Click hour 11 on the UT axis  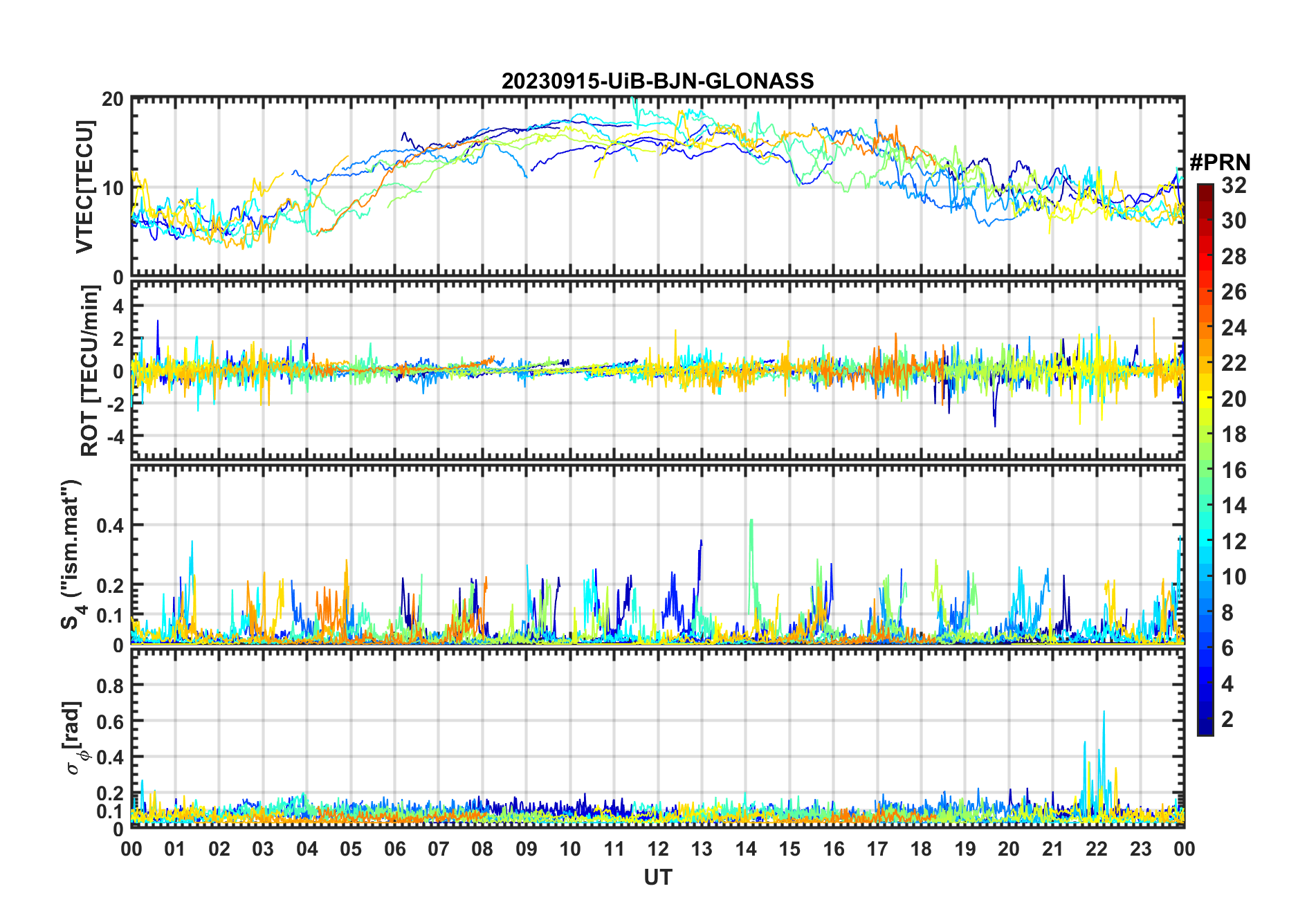614,849
